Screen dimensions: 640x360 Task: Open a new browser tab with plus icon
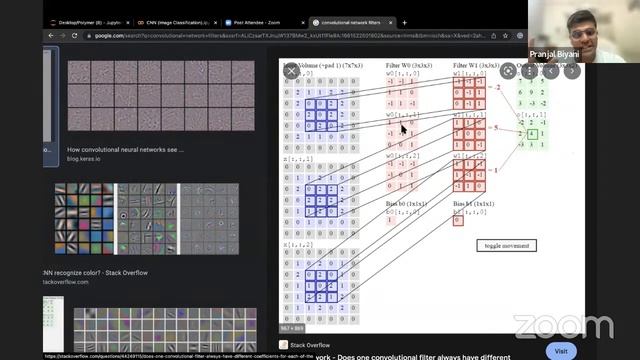coord(404,23)
